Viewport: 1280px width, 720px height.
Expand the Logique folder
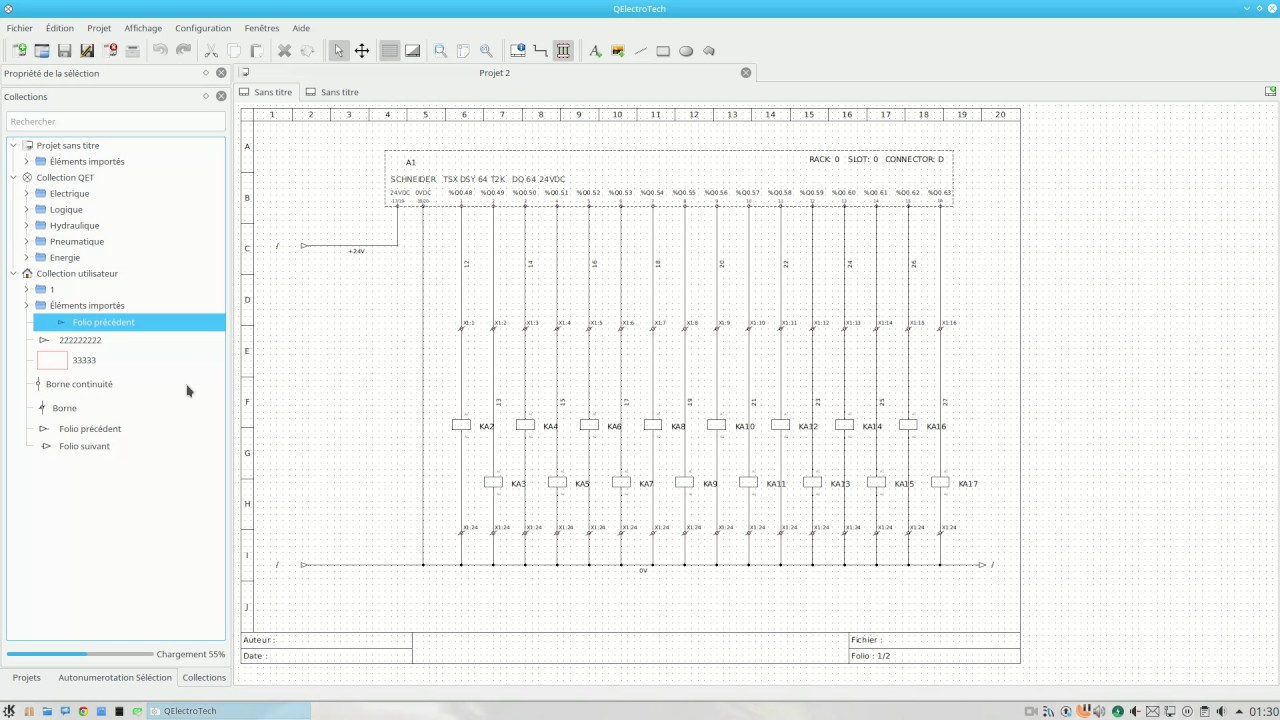tap(27, 209)
